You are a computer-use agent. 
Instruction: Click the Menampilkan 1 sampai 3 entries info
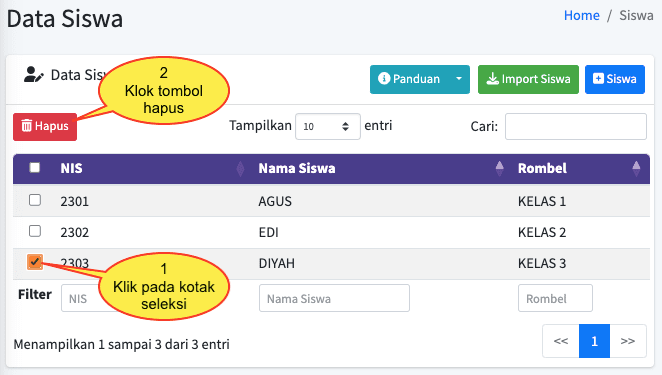[122, 345]
